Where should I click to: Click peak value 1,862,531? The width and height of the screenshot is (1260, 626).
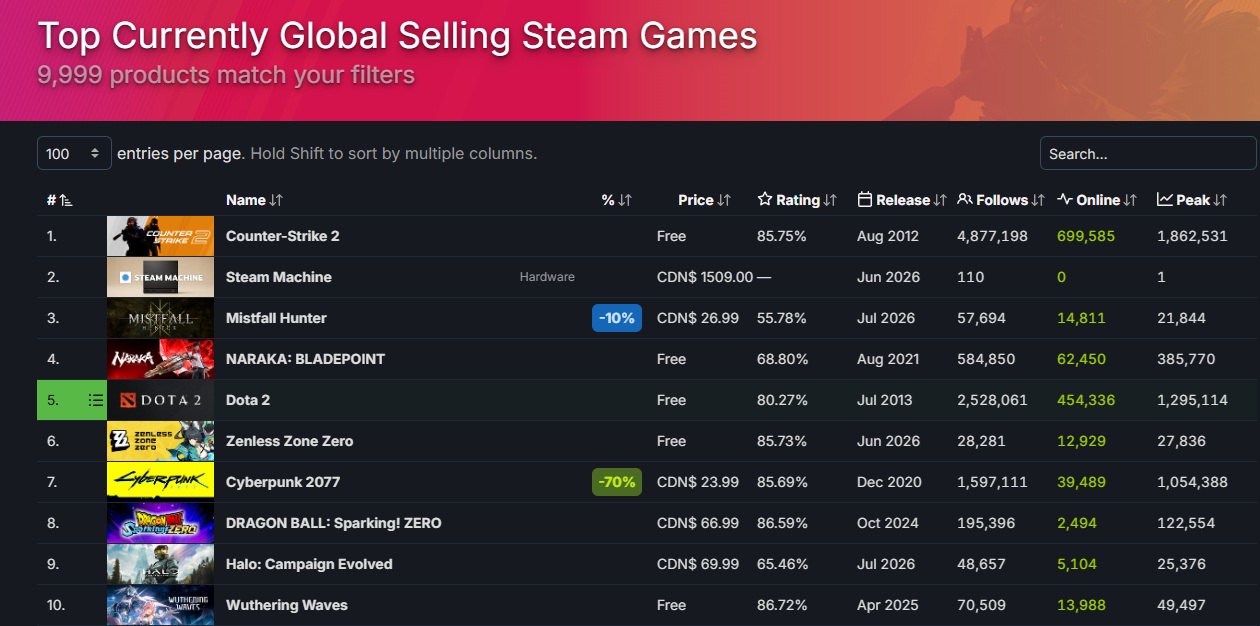click(x=1192, y=236)
